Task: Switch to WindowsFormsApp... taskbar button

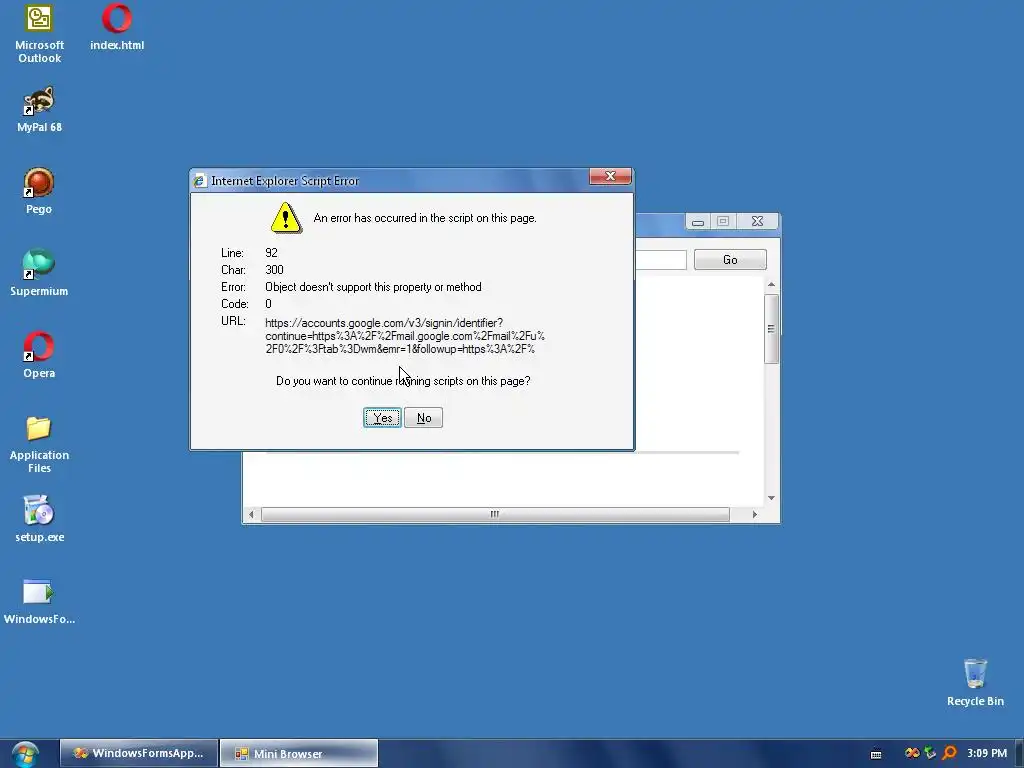Action: coord(139,753)
